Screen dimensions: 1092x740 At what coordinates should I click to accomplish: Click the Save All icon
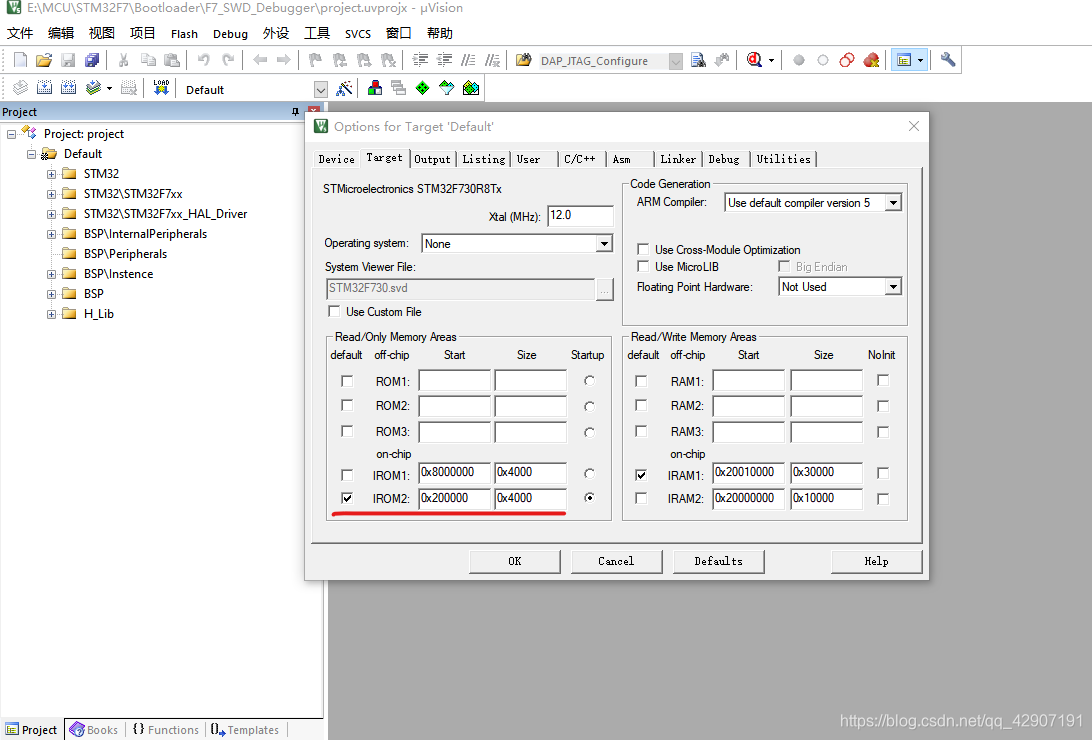(x=92, y=61)
